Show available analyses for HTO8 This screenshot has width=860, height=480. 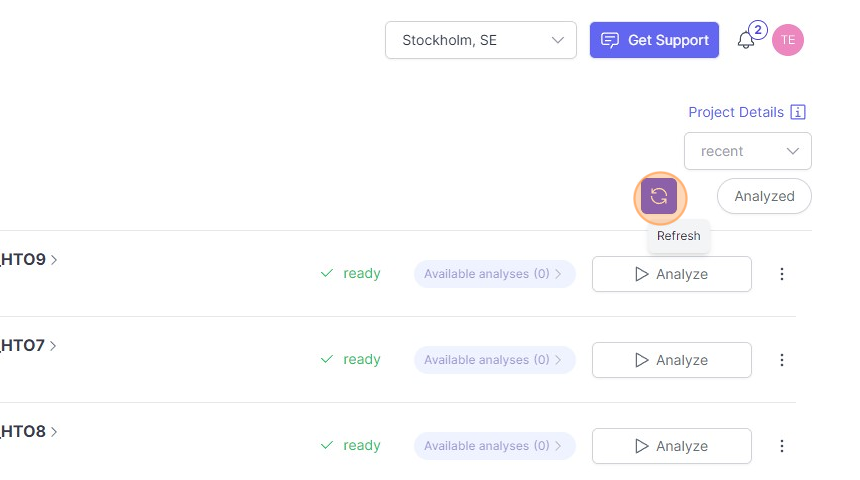tap(494, 446)
